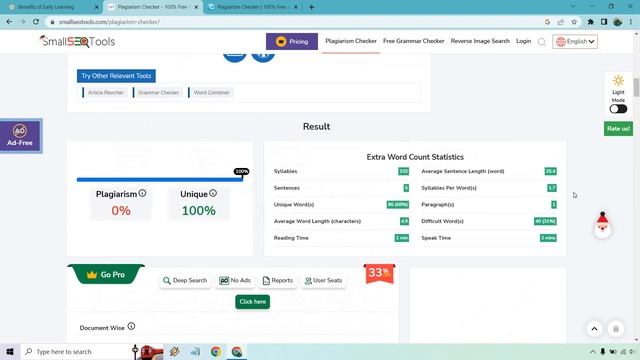
Task: Click the green Click here button
Action: (252, 302)
